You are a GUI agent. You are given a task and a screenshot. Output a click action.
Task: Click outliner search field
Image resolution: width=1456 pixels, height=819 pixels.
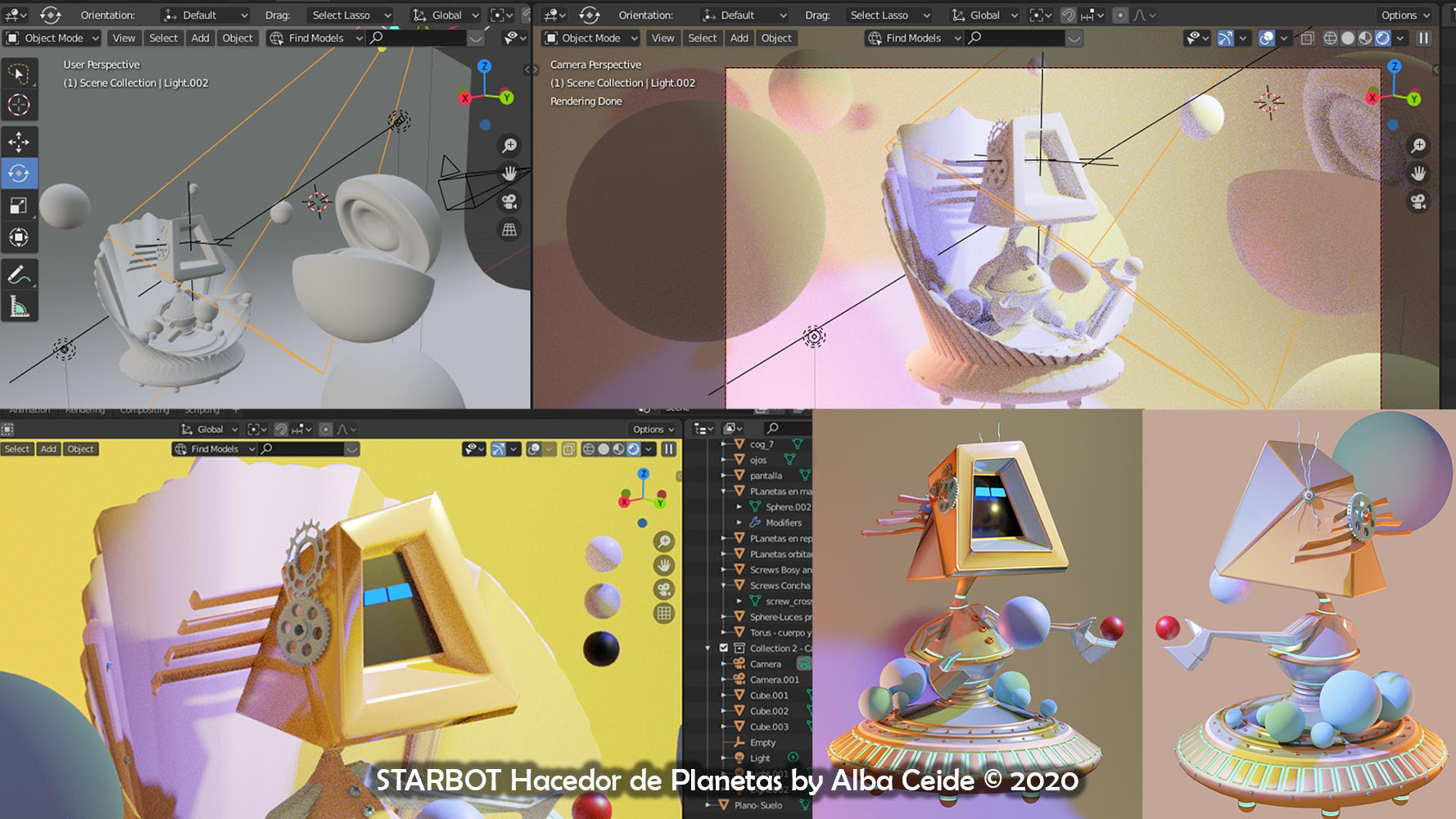pos(786,428)
